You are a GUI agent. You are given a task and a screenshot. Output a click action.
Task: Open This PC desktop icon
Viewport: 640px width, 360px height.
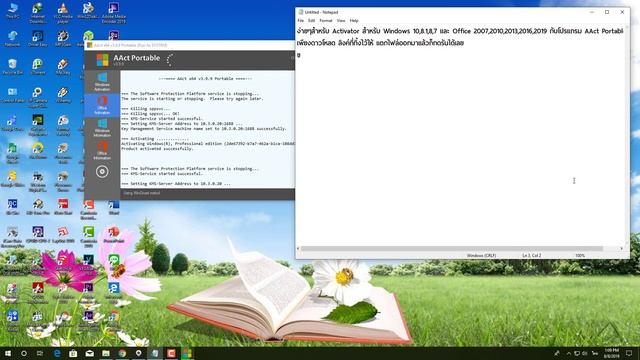click(13, 11)
